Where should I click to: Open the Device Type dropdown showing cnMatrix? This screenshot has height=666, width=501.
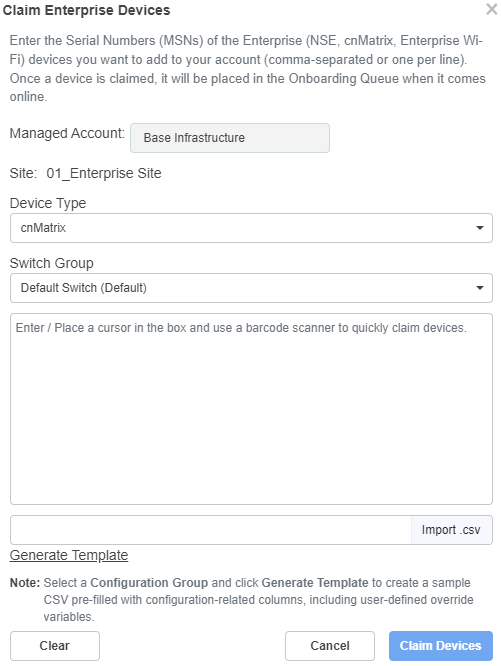coord(251,228)
